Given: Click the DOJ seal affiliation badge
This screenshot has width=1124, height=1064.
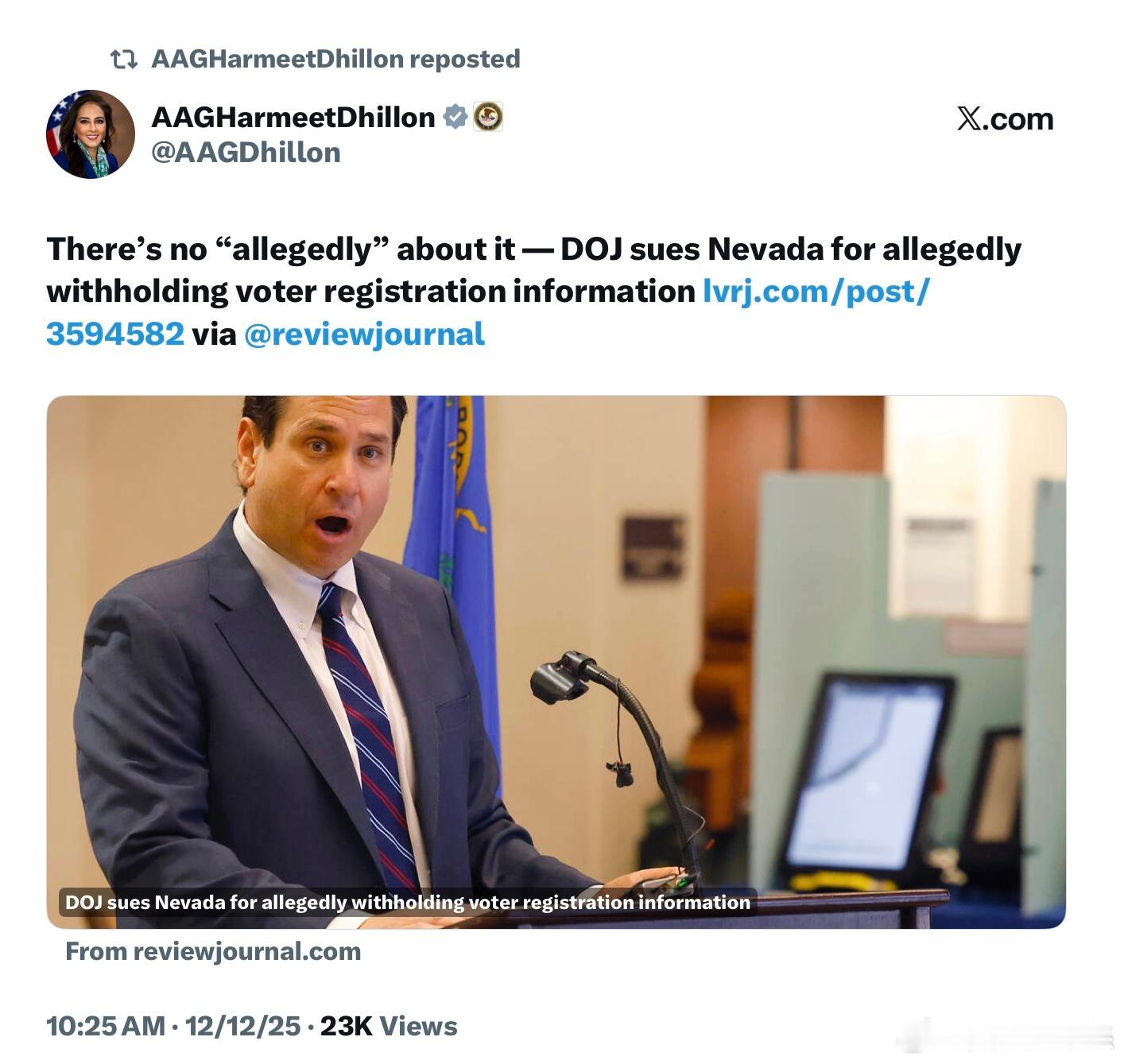Looking at the screenshot, I should point(488,117).
